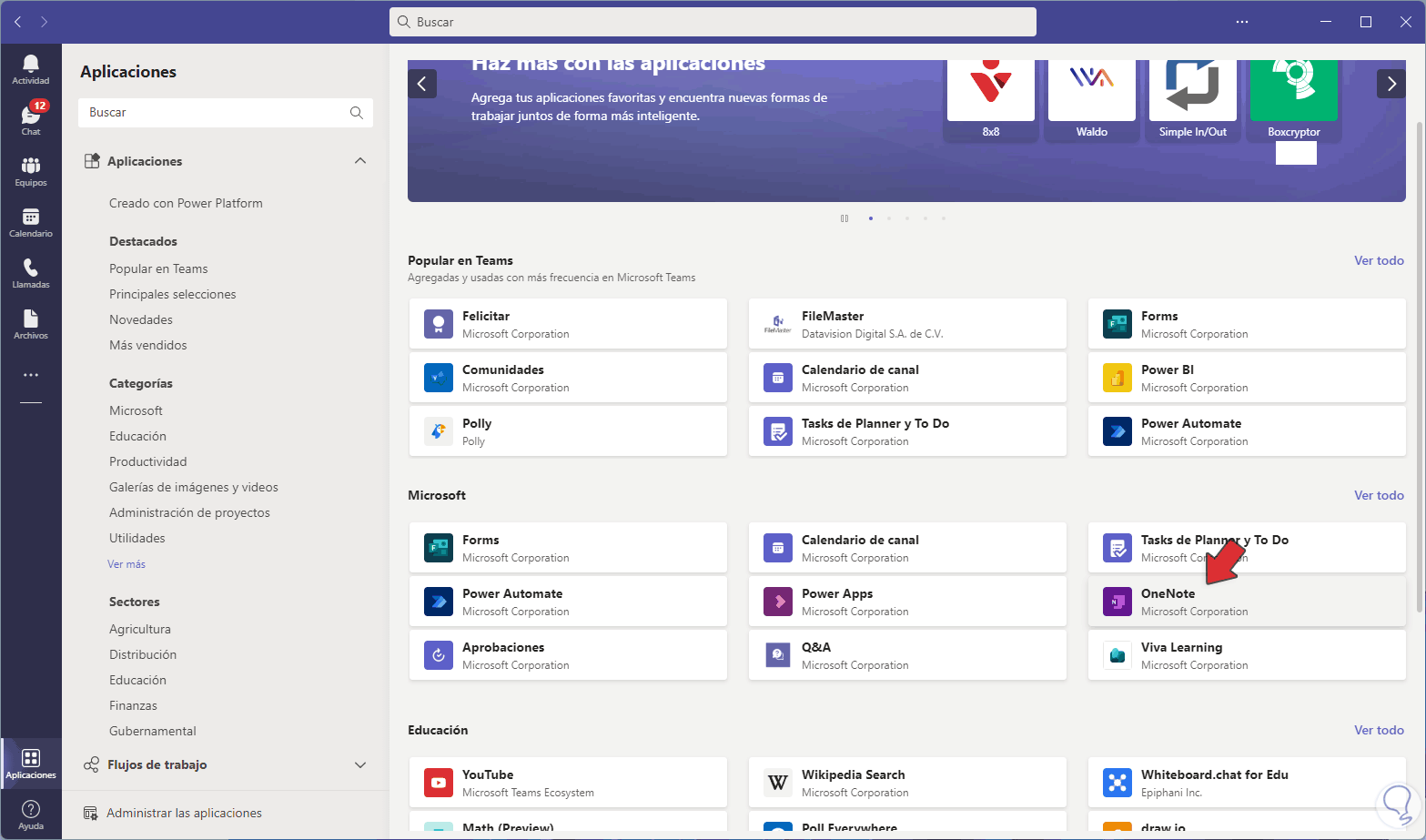Select the Finanzas sector
The height and width of the screenshot is (840, 1426).
[x=133, y=705]
